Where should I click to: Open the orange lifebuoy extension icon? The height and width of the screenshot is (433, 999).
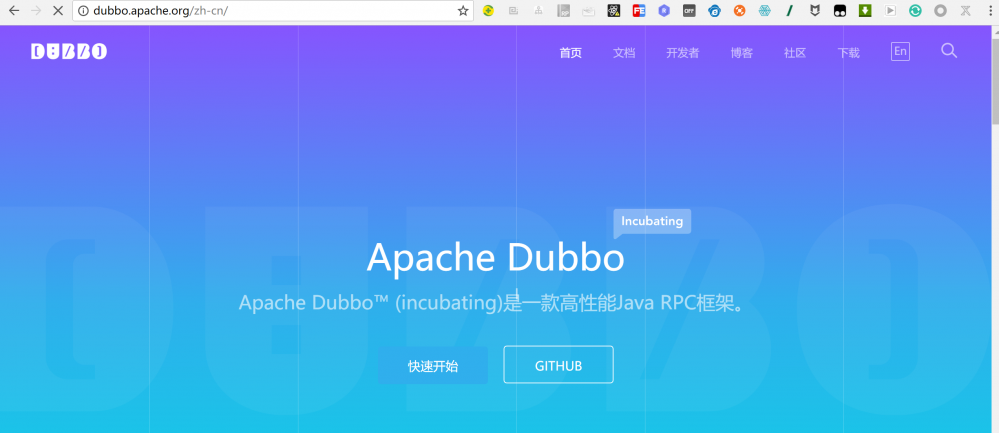tap(739, 11)
